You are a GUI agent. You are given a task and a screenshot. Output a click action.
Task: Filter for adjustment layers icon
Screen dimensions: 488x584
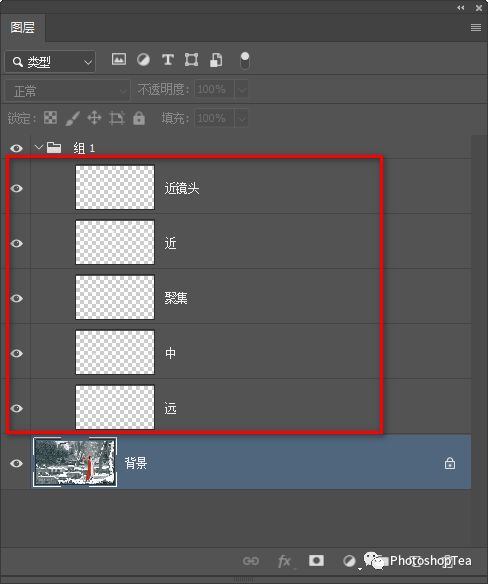coord(143,60)
